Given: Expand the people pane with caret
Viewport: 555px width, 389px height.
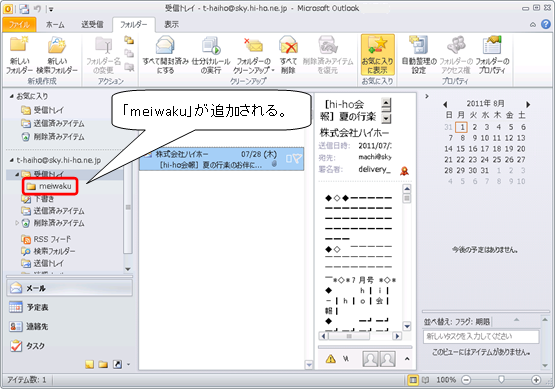Looking at the screenshot, I should pyautogui.click(x=407, y=359).
